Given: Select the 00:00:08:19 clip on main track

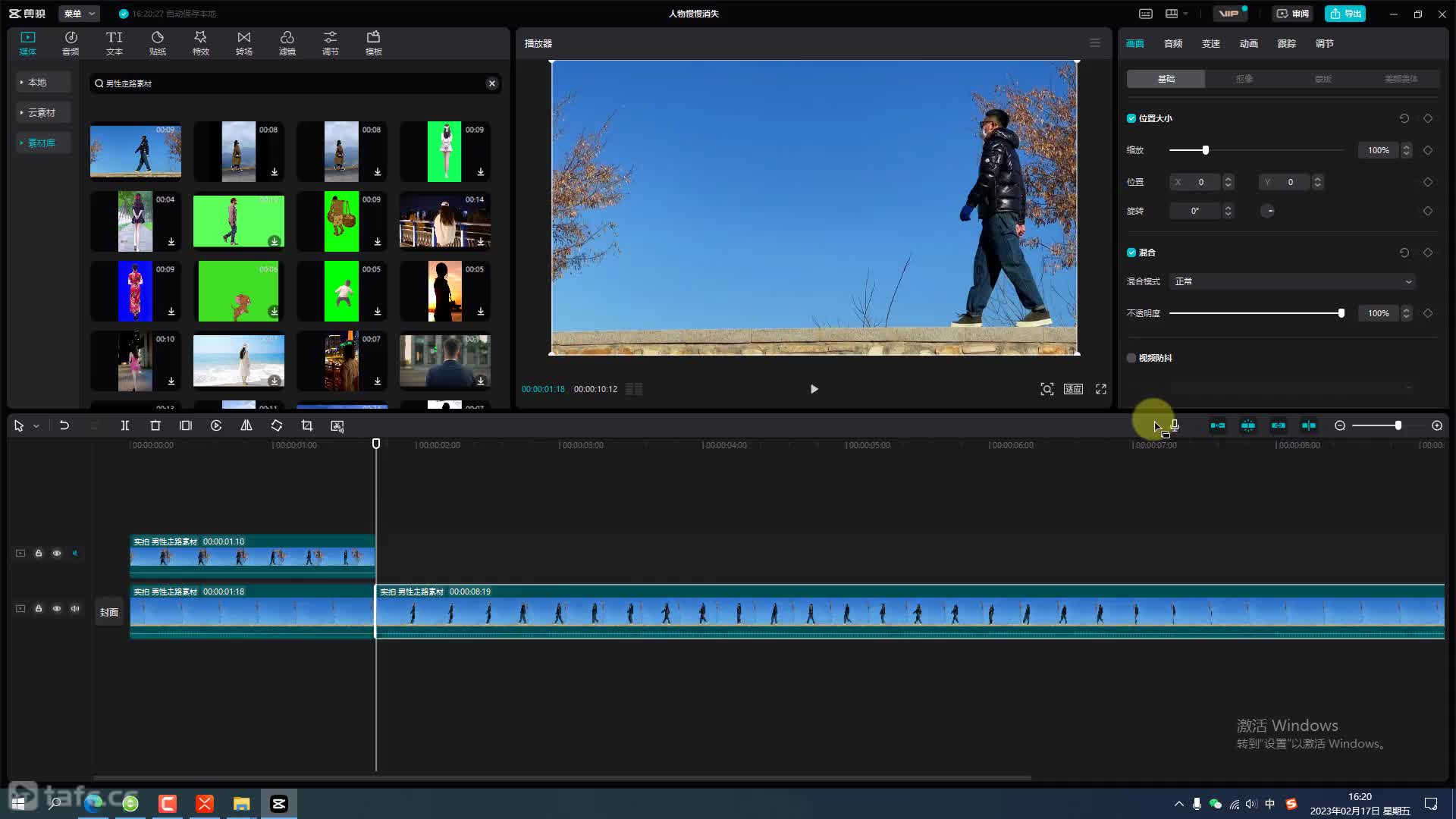Looking at the screenshot, I should click(x=910, y=611).
